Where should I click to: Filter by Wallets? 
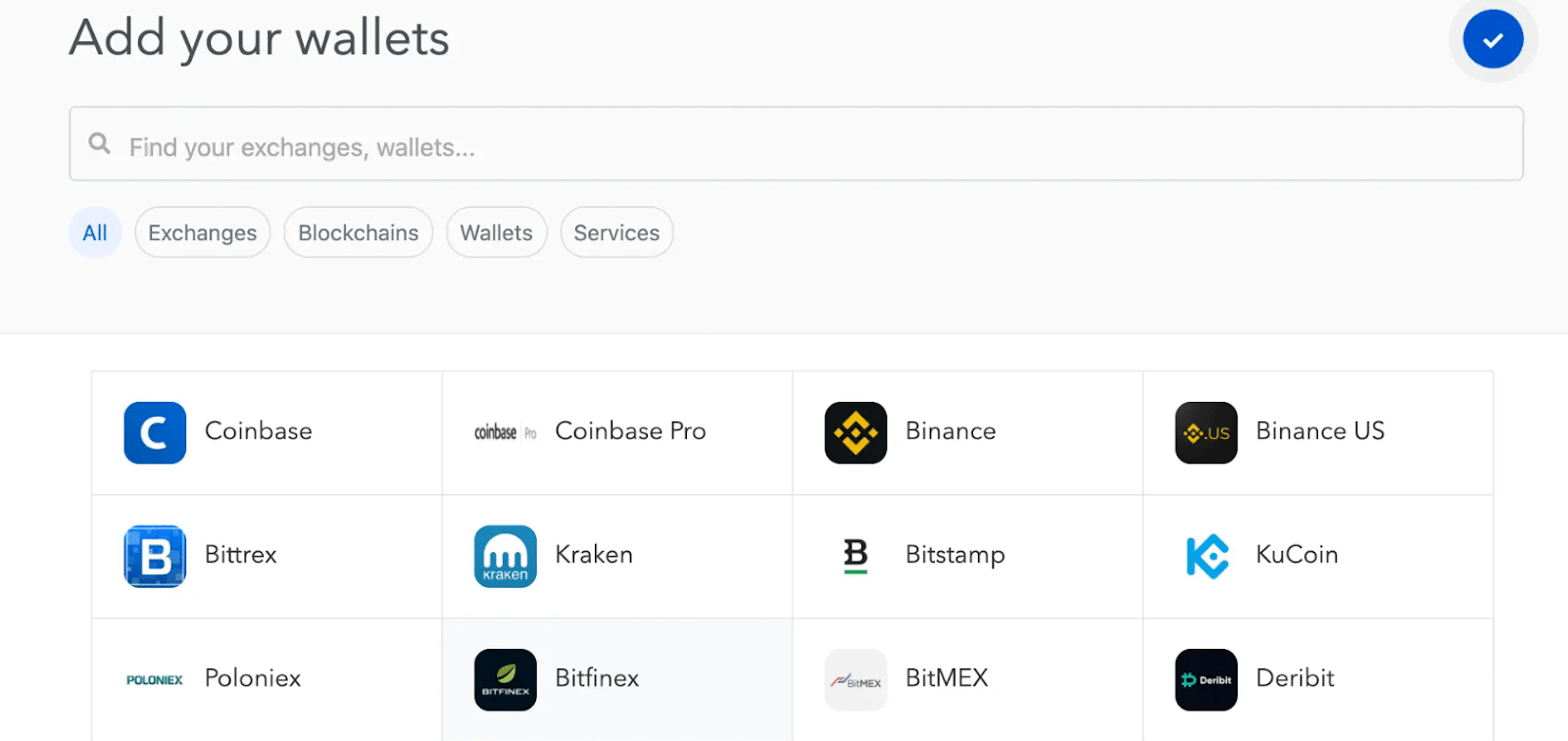(x=497, y=232)
